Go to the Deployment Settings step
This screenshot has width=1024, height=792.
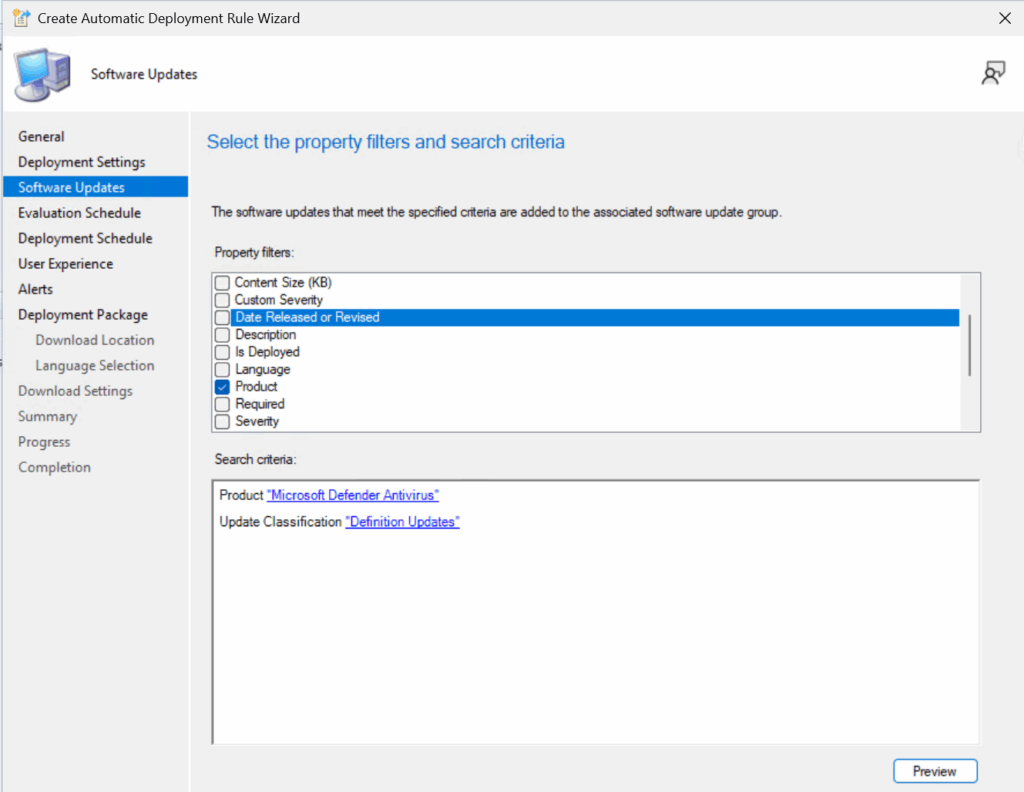pyautogui.click(x=81, y=162)
